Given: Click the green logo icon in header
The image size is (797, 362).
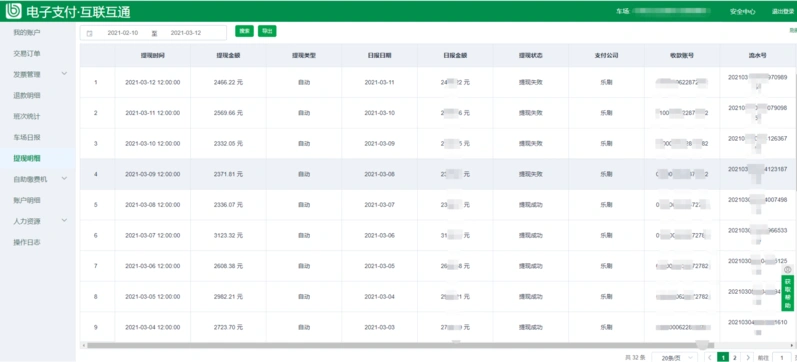Looking at the screenshot, I should pyautogui.click(x=13, y=10).
